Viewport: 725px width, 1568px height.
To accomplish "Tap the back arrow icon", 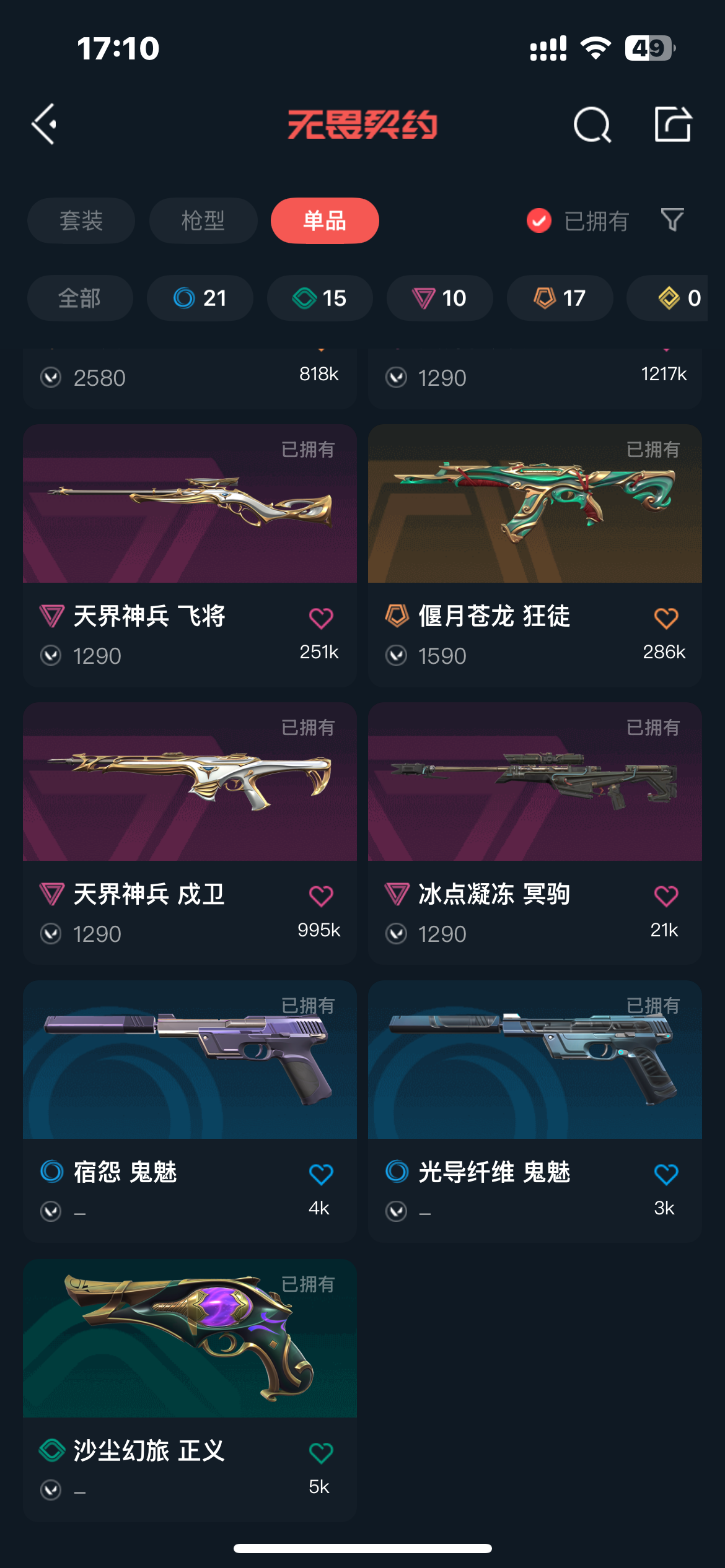I will 44,124.
